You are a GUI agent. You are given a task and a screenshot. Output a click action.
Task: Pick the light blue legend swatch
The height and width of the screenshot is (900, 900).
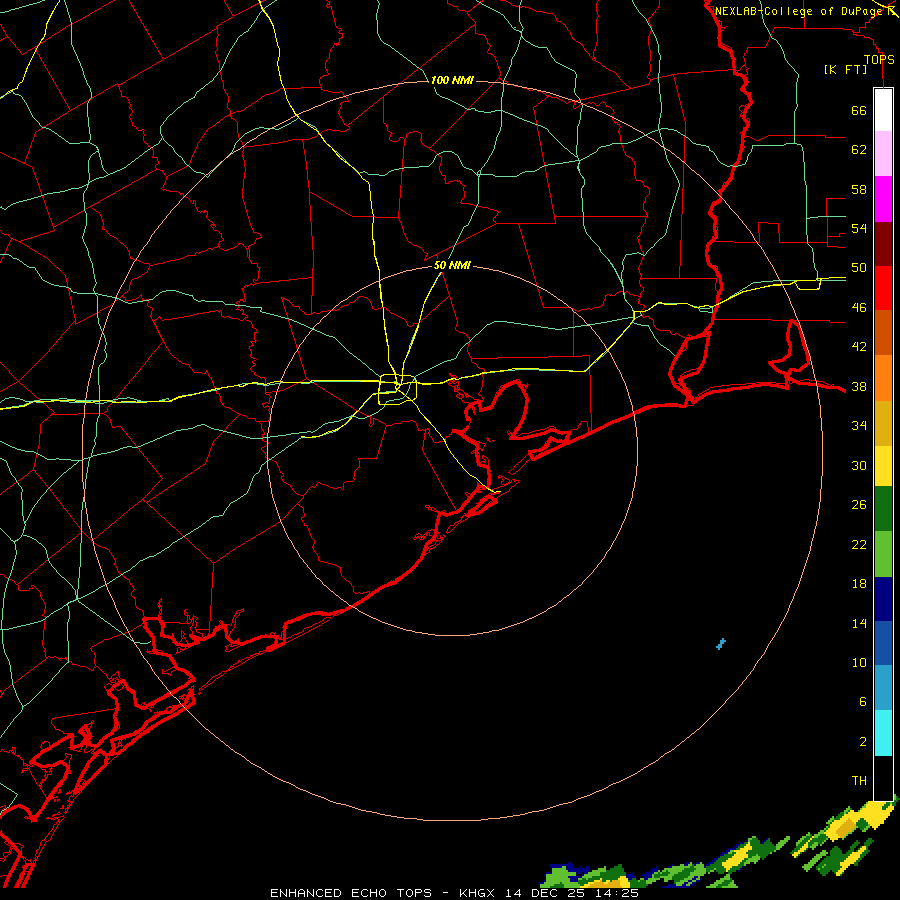coord(883,688)
